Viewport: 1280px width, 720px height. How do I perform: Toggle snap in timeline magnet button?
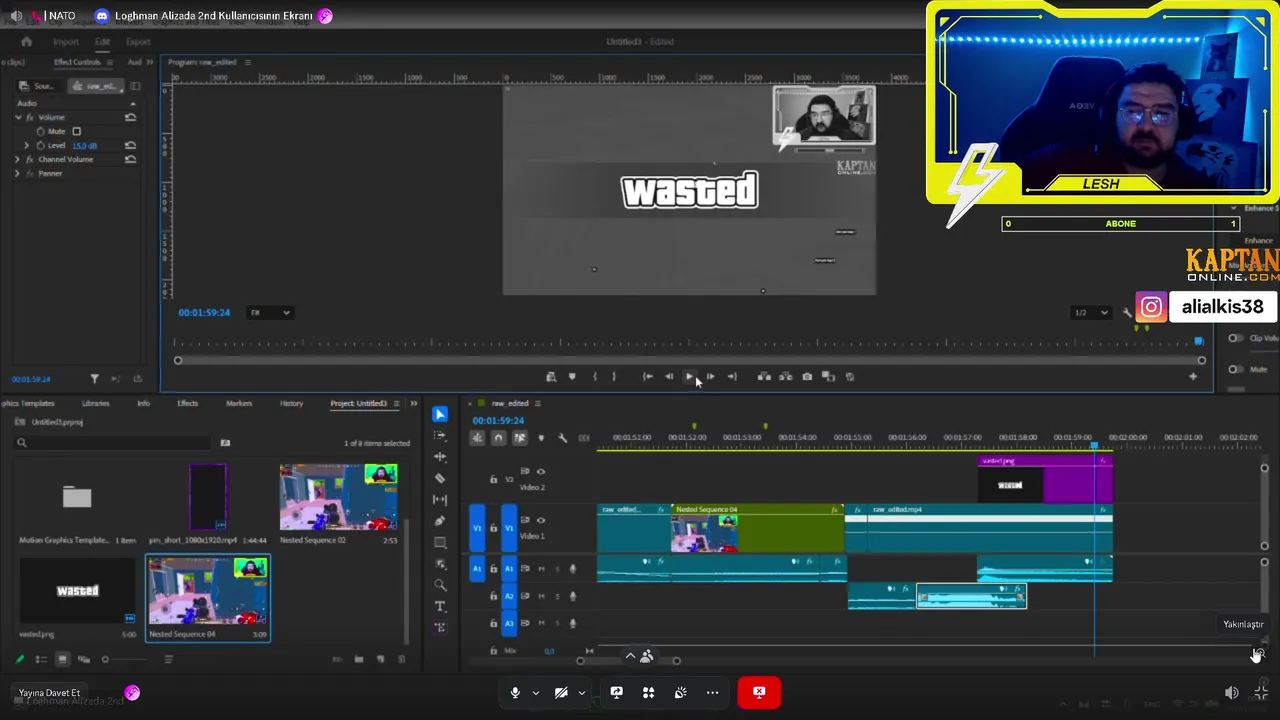coord(498,438)
